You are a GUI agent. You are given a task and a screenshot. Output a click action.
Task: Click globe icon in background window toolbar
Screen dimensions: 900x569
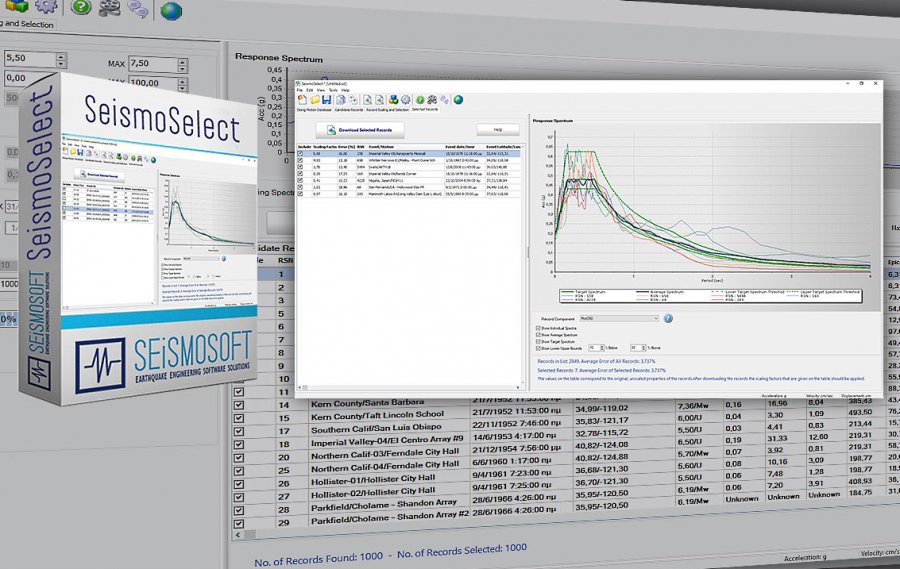171,10
